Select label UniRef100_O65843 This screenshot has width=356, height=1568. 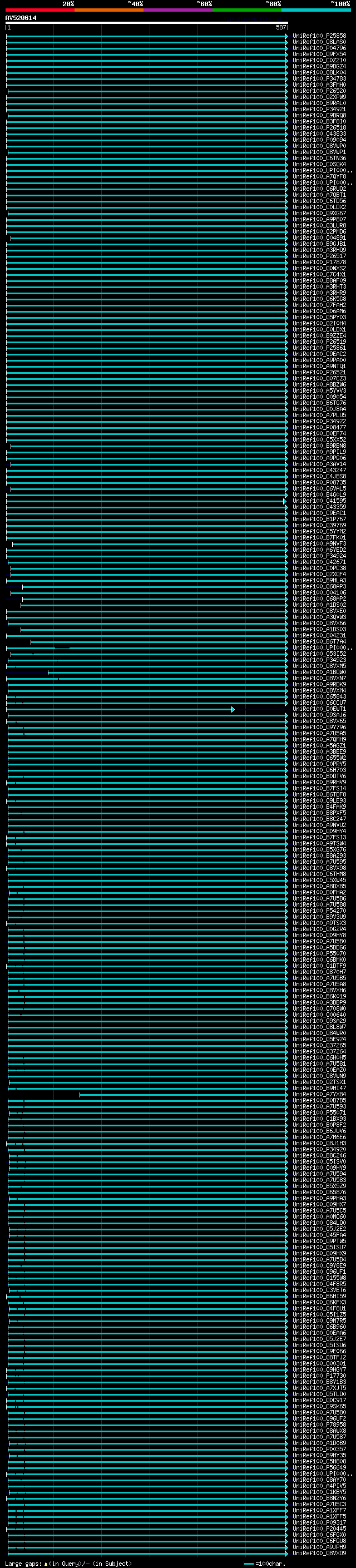(319, 696)
